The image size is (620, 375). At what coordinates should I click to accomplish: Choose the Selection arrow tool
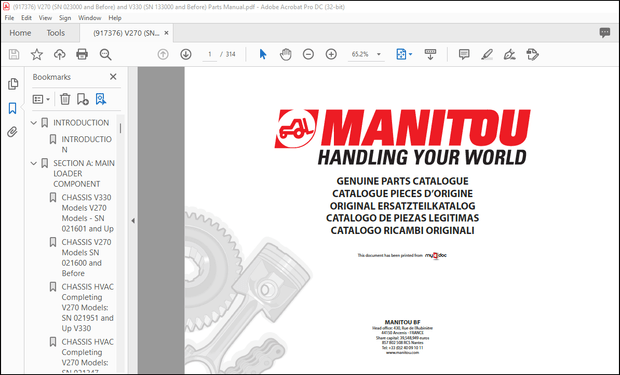click(x=263, y=54)
